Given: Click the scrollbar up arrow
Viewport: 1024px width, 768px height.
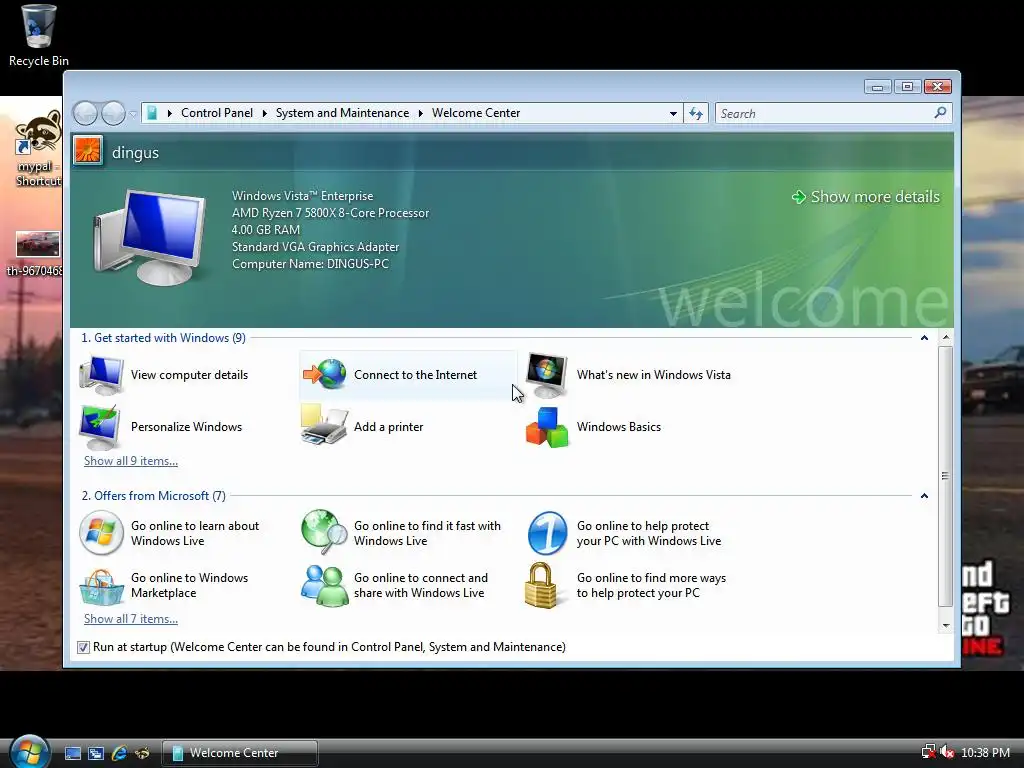Looking at the screenshot, I should click(x=945, y=338).
